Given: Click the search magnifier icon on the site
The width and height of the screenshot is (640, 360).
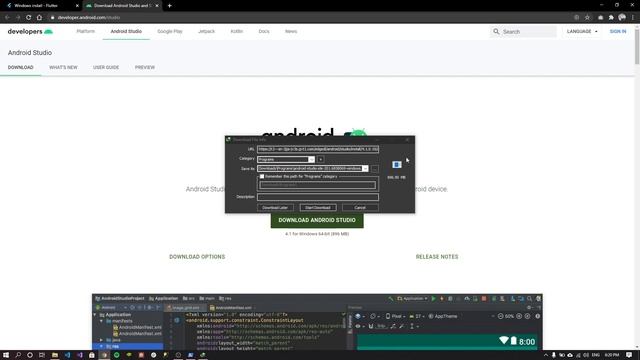Looking at the screenshot, I should pyautogui.click(x=496, y=31).
